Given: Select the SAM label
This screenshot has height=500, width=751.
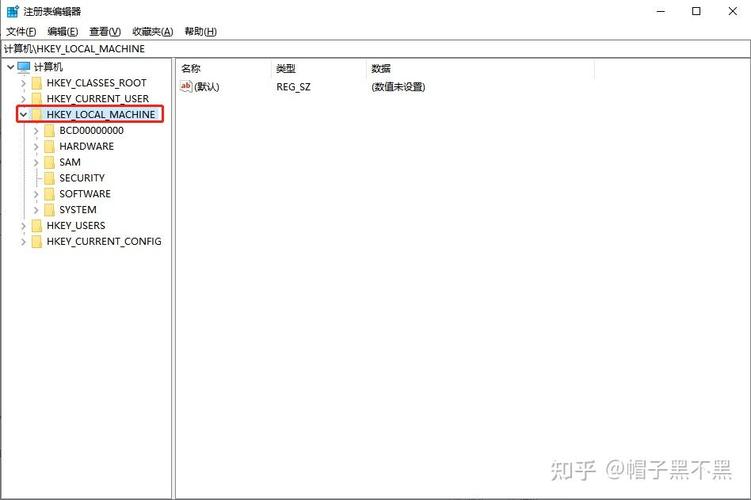Looking at the screenshot, I should click(x=70, y=162).
